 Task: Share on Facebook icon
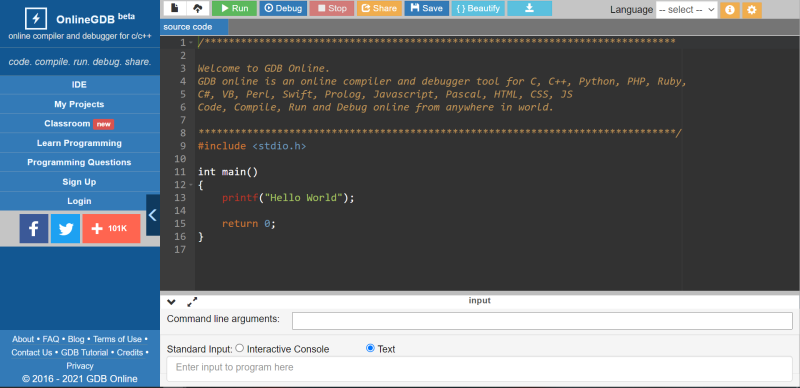(34, 229)
